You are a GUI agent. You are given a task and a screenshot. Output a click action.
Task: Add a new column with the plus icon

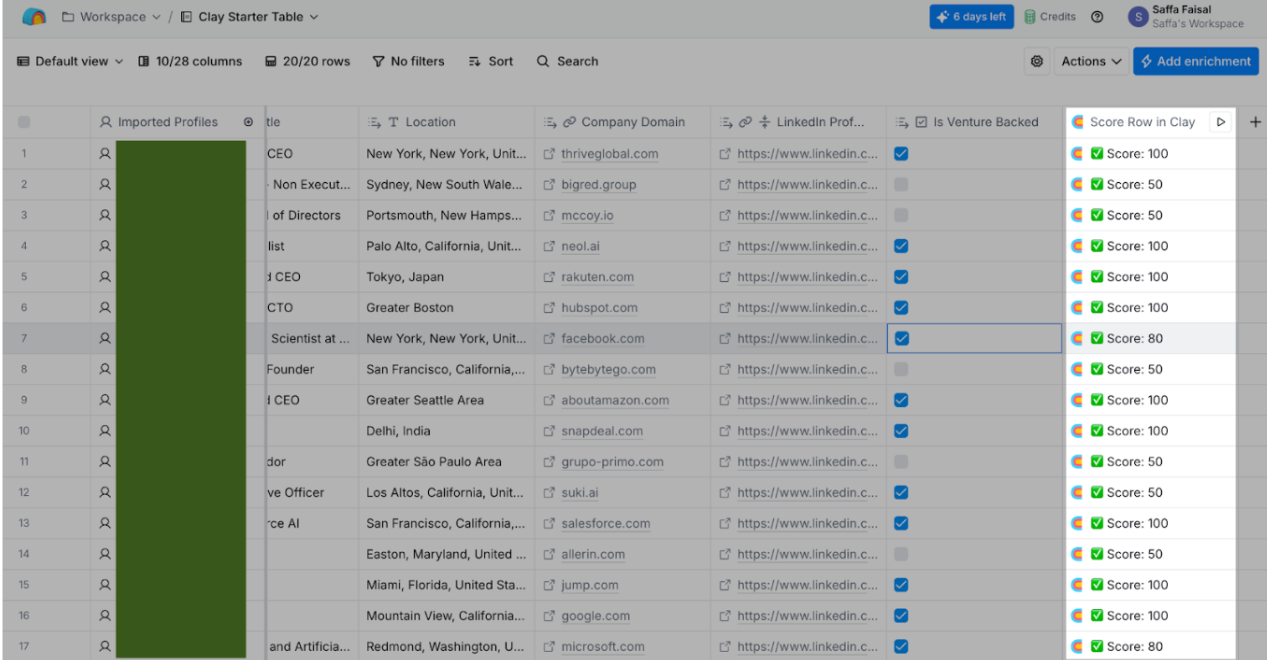point(1255,122)
